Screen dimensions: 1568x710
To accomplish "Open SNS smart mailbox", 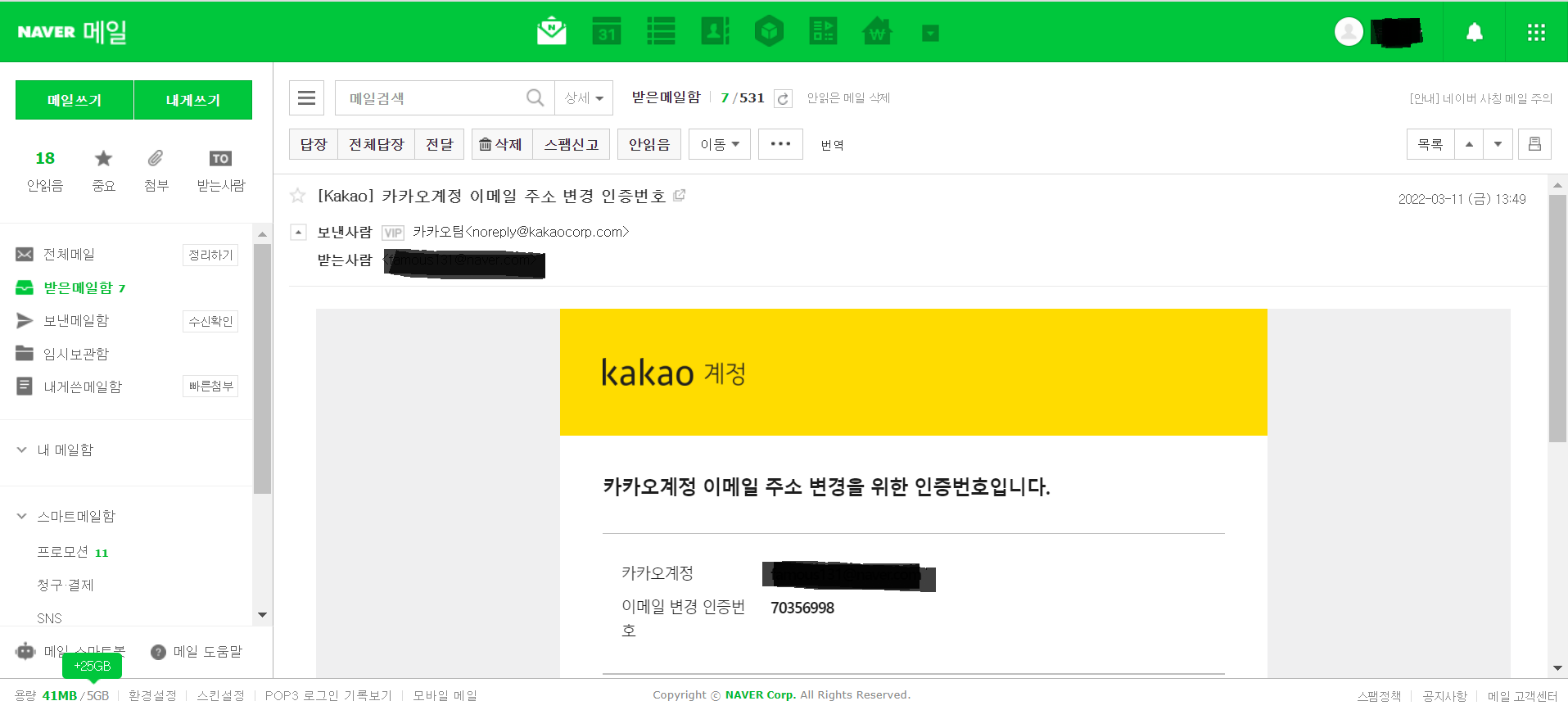I will [x=49, y=618].
